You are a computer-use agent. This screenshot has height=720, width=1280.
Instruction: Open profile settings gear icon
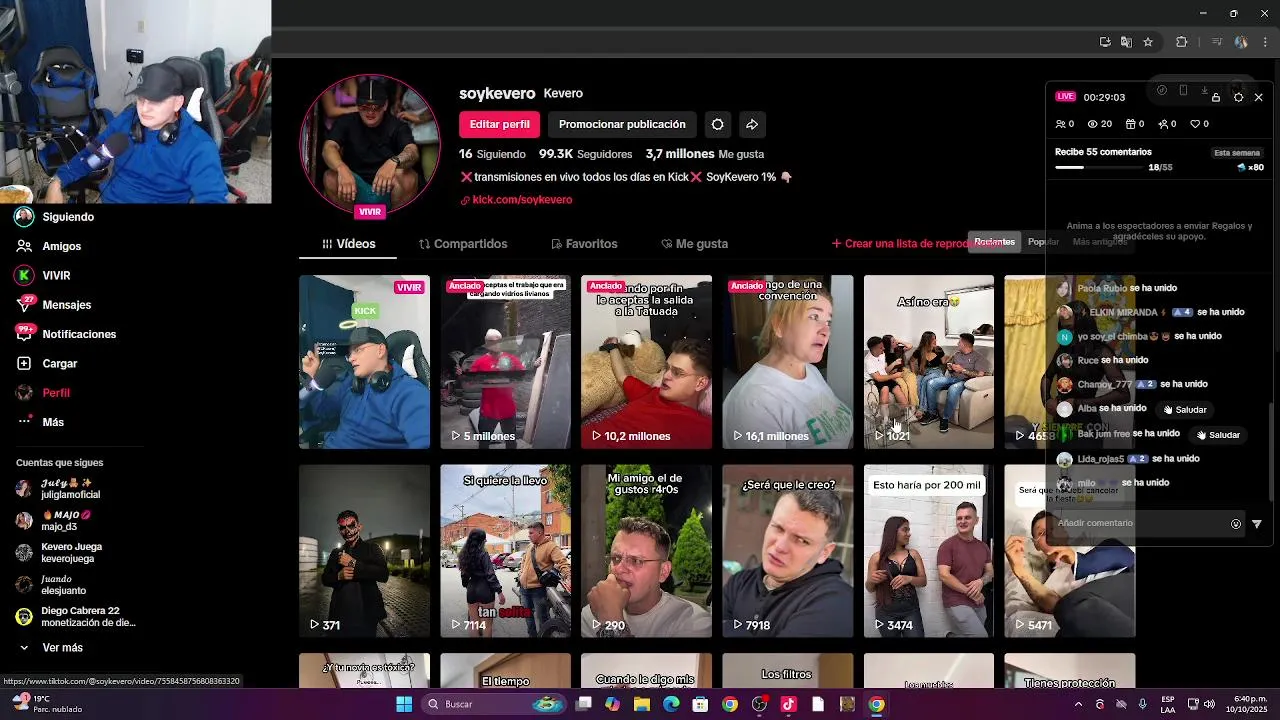[717, 124]
